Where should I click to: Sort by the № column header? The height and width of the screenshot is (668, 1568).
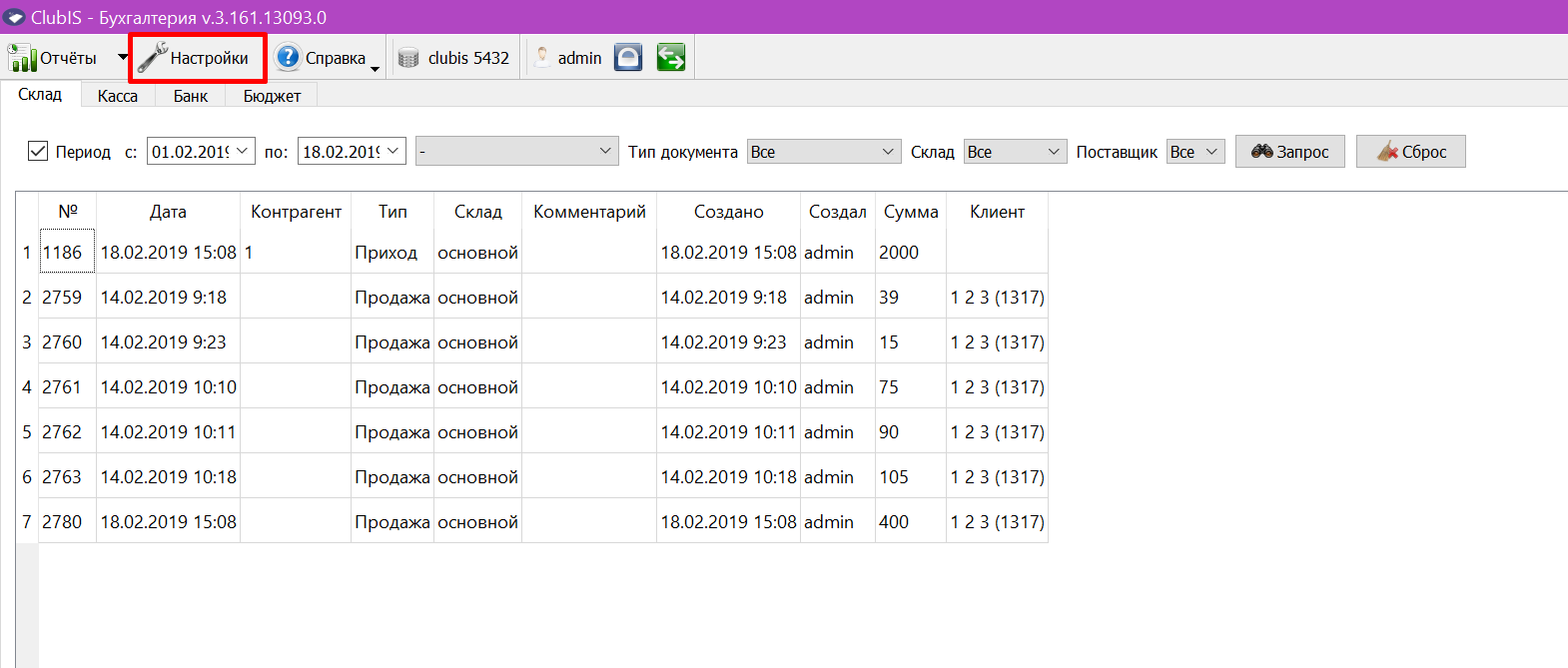tap(68, 212)
